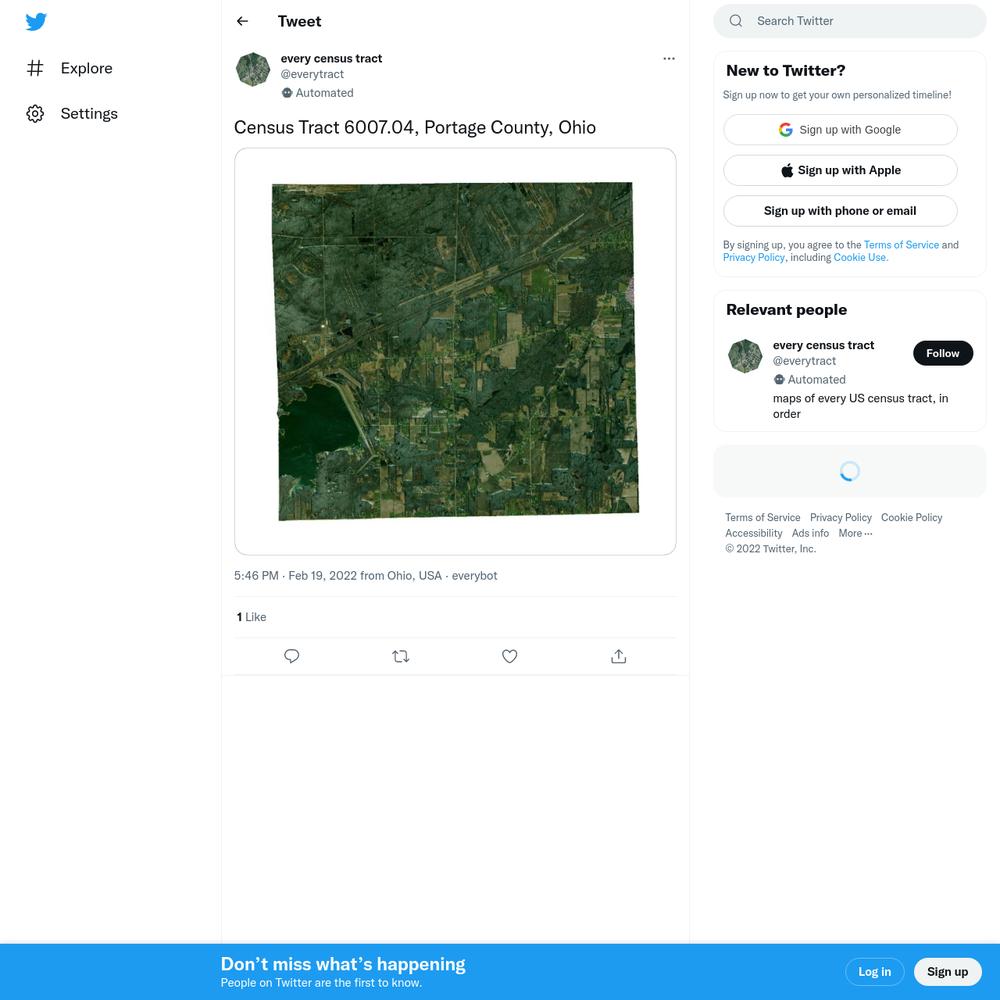Screen dimensions: 1000x1000
Task: Like the tweet with the heart icon
Action: pyautogui.click(x=510, y=656)
